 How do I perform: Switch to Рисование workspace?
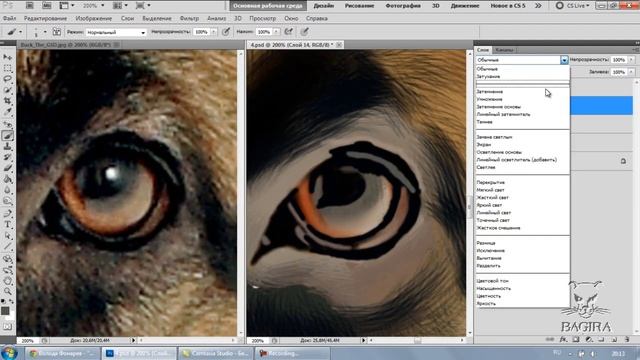[x=360, y=6]
